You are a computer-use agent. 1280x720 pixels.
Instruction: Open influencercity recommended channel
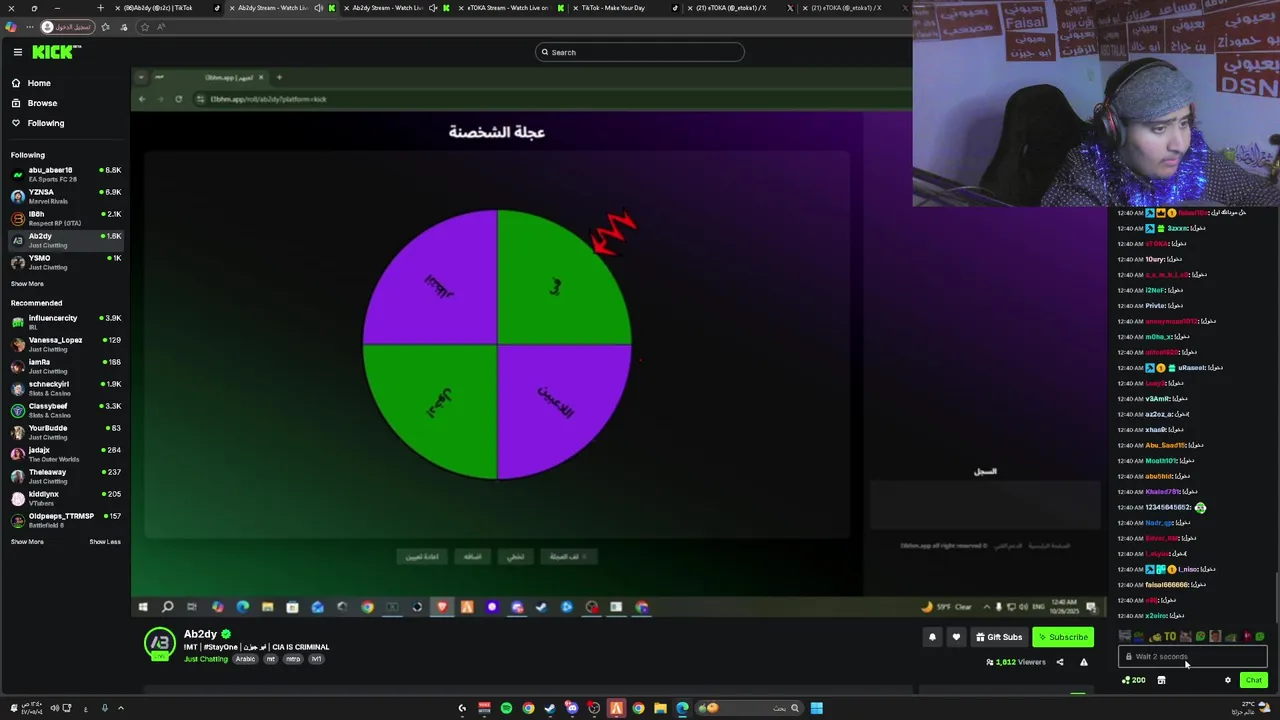point(65,322)
